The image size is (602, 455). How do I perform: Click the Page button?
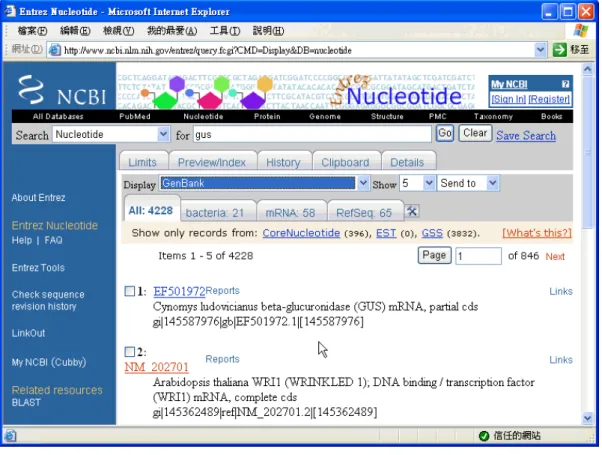click(x=434, y=255)
